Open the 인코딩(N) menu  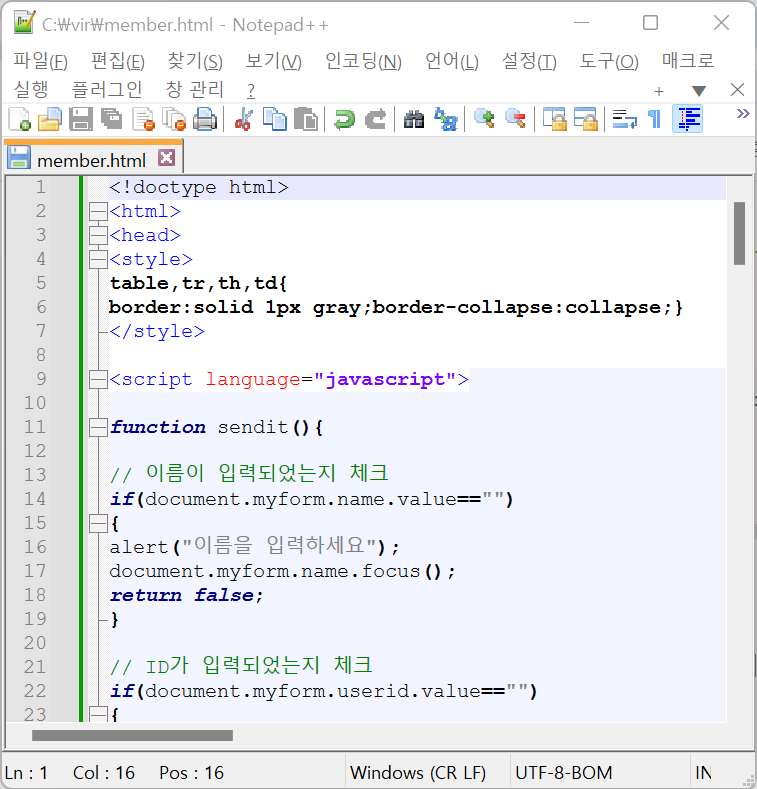(x=363, y=61)
